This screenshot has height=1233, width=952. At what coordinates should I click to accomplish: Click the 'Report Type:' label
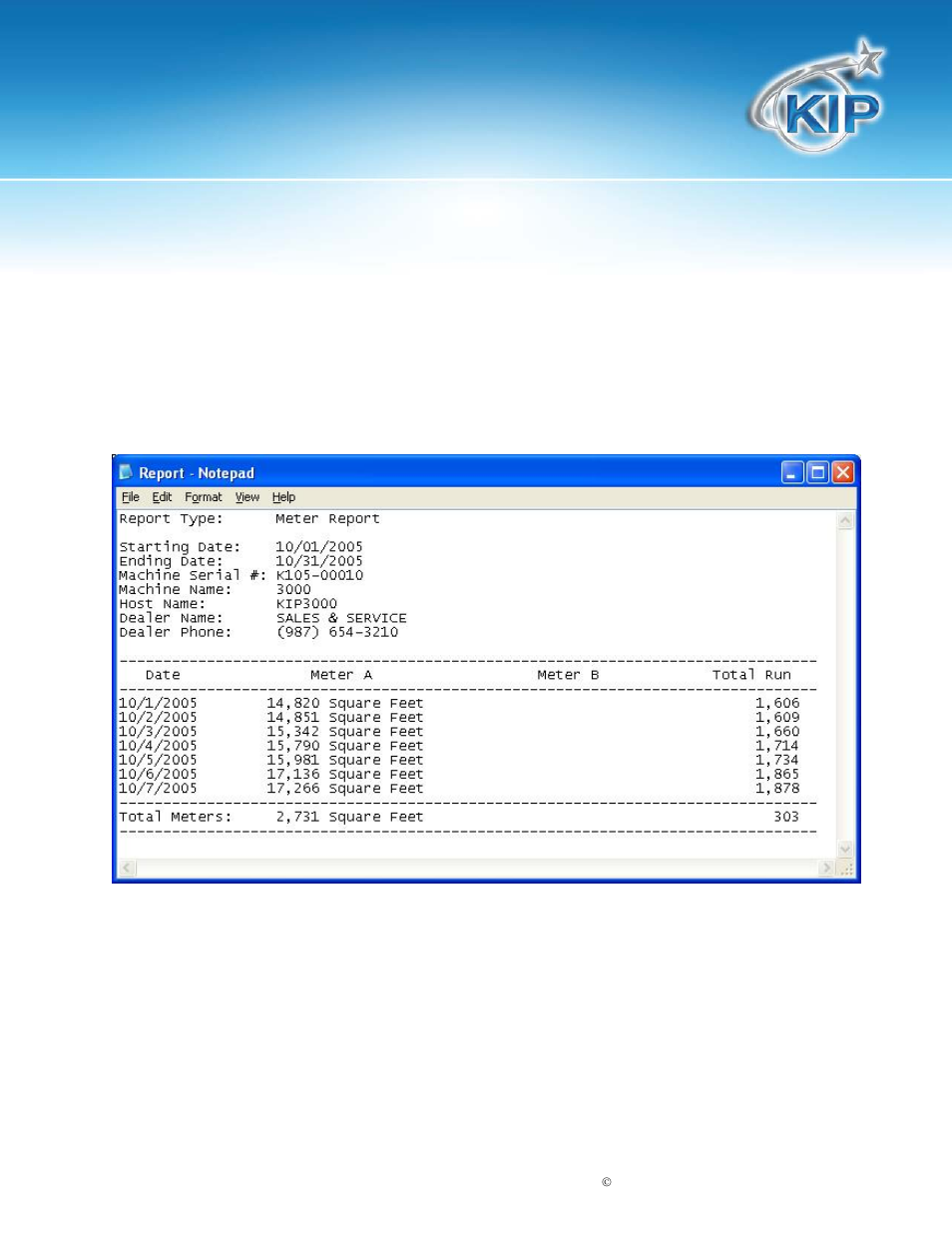click(x=172, y=519)
